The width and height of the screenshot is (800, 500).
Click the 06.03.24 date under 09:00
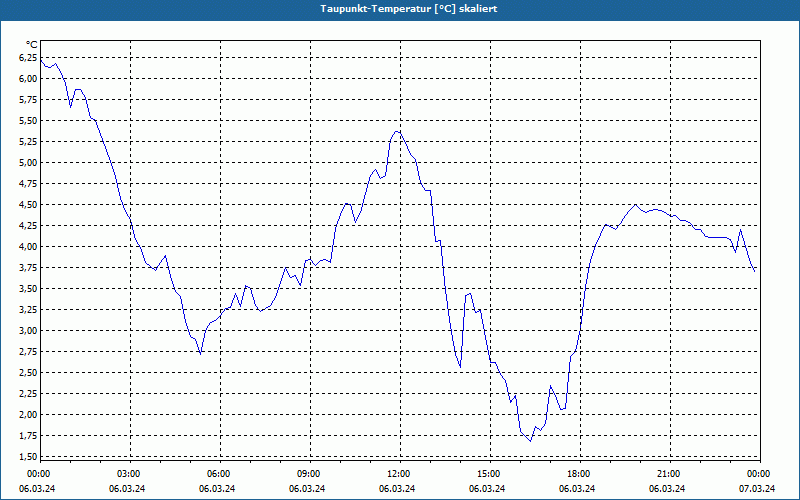tap(307, 489)
